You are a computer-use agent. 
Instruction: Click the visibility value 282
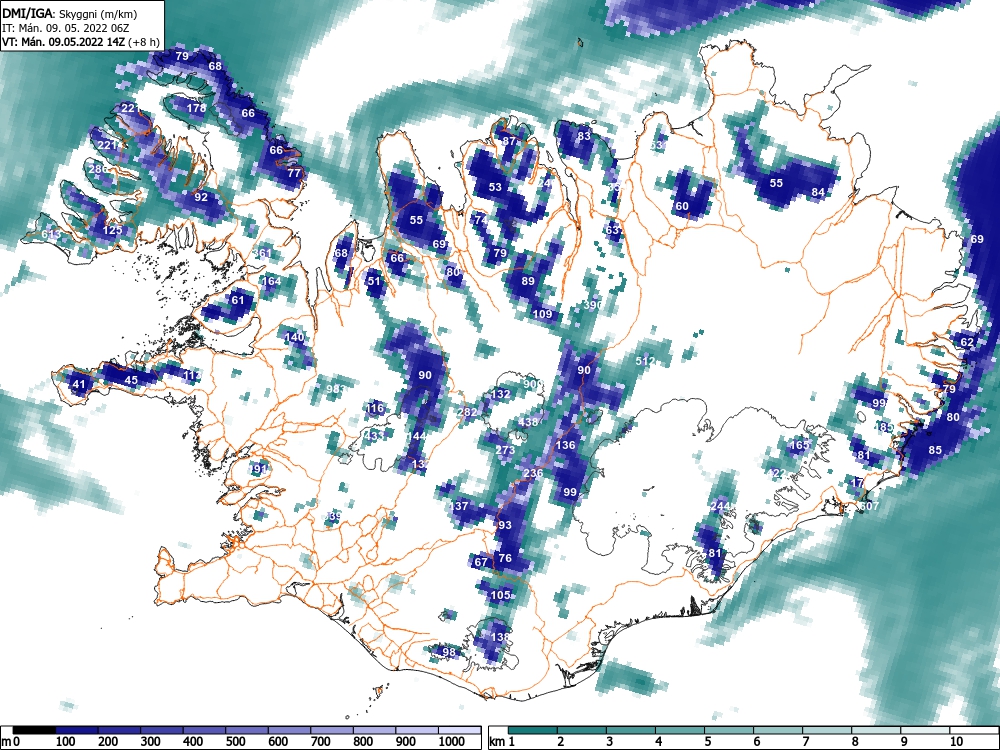click(467, 412)
